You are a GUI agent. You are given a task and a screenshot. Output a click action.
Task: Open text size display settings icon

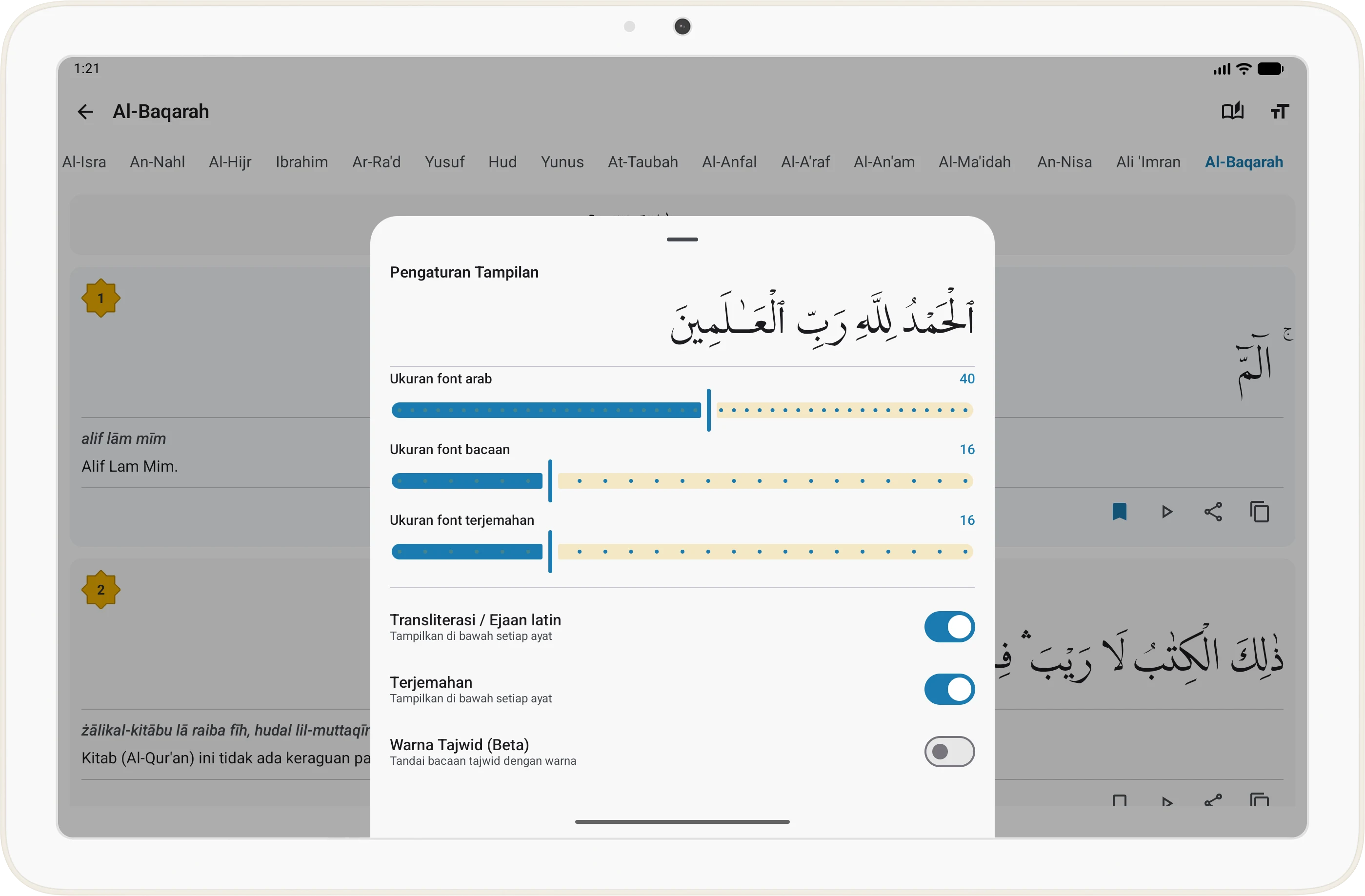click(x=1280, y=111)
